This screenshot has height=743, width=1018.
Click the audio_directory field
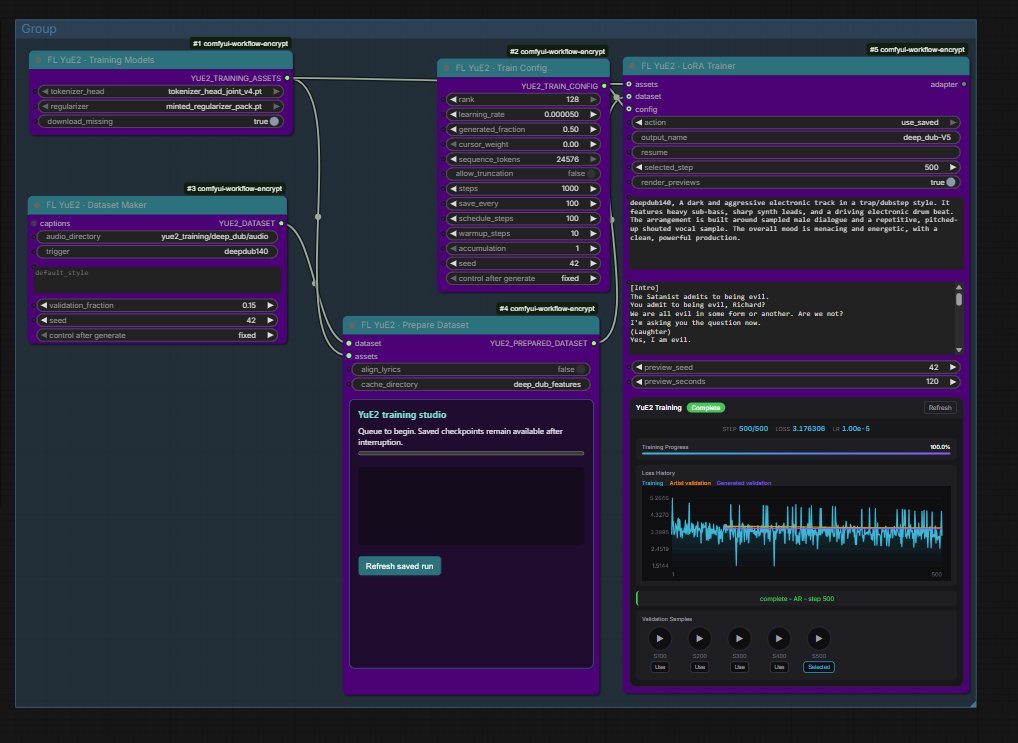coord(157,236)
